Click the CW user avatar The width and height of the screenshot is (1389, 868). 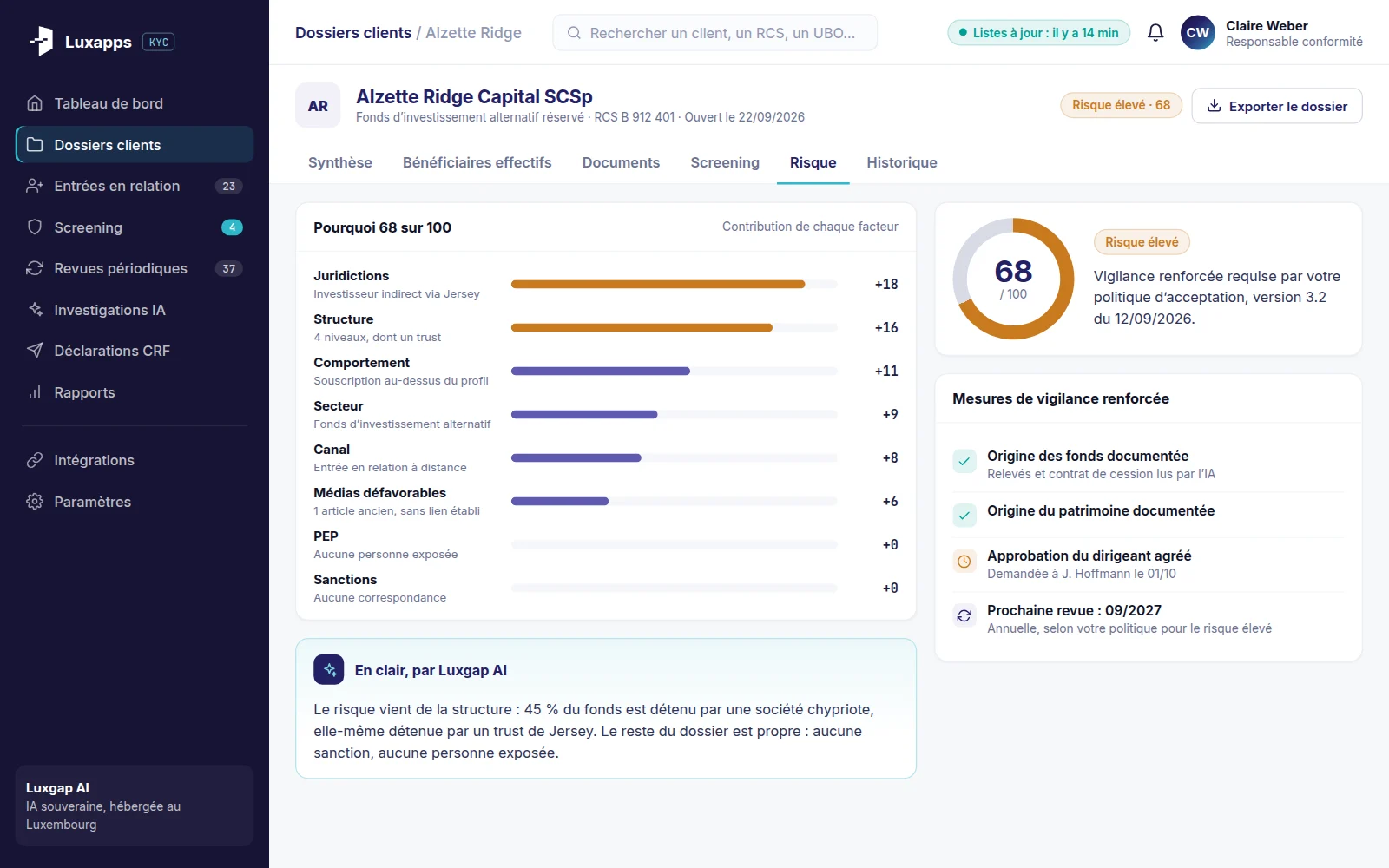(x=1198, y=33)
